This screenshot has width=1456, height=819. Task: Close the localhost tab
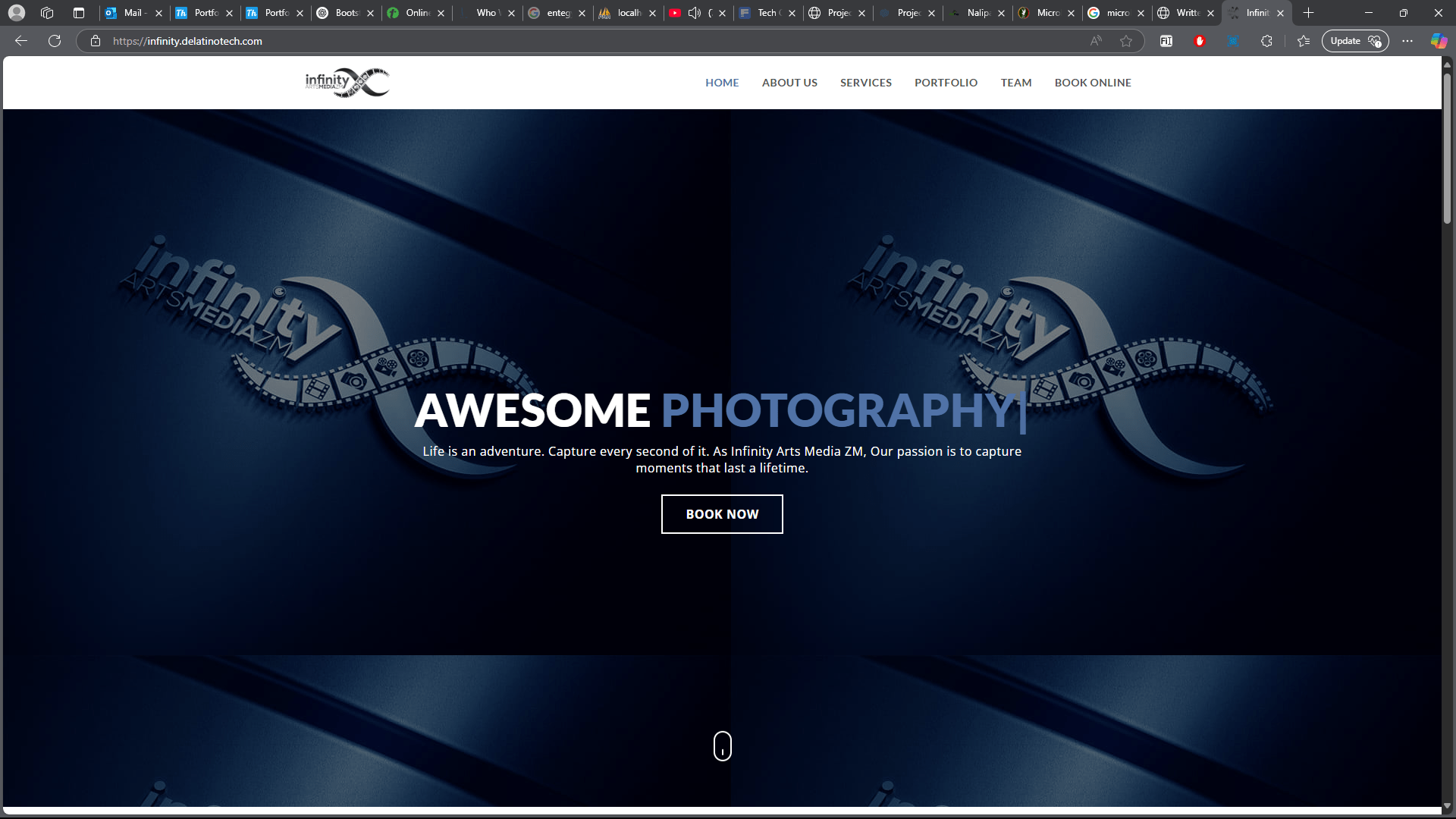pyautogui.click(x=652, y=13)
